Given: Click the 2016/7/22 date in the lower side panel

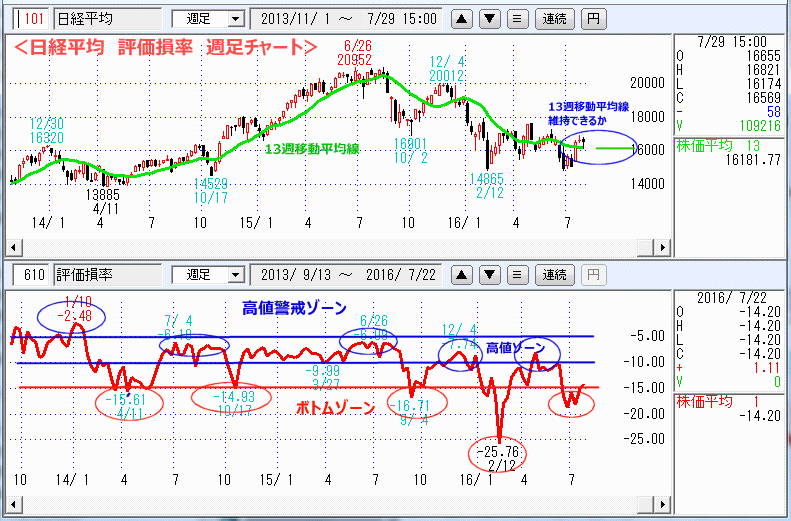Looking at the screenshot, I should coord(731,298).
